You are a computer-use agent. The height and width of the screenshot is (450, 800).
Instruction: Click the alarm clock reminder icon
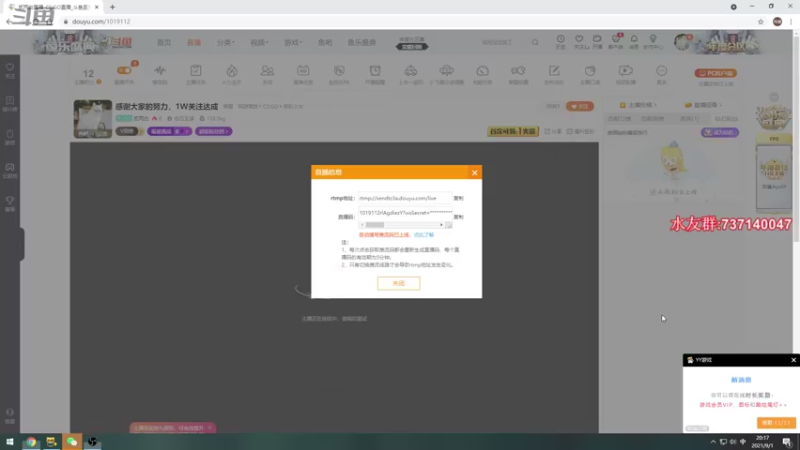[375, 70]
